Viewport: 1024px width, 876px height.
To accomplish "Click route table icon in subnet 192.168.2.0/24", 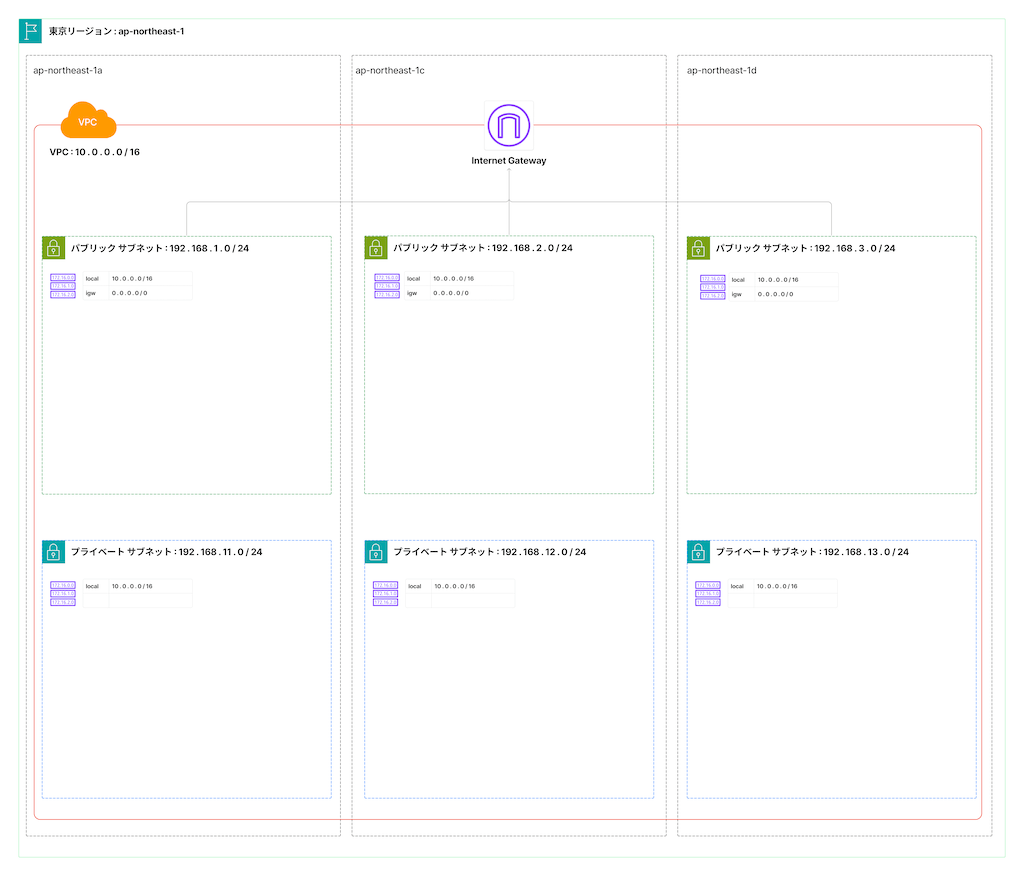I will click(387, 286).
